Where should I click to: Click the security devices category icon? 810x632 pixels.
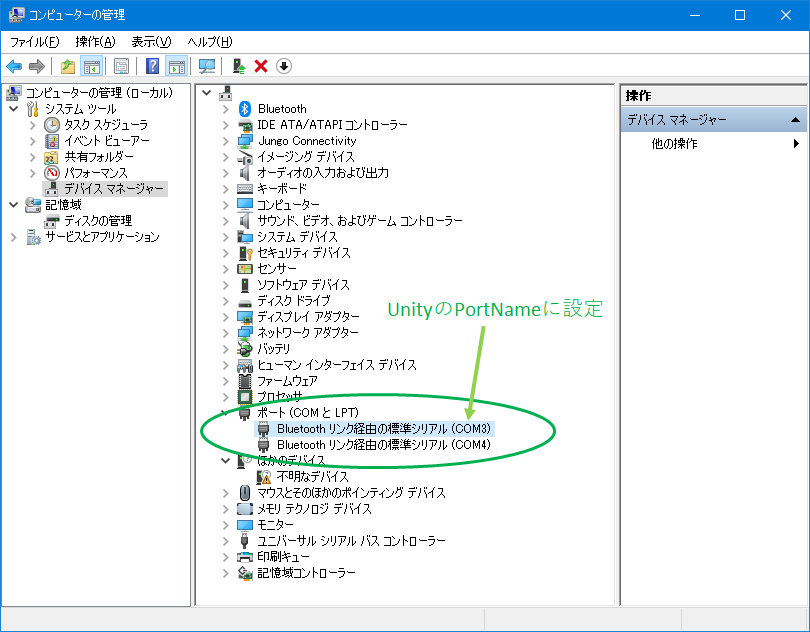tap(245, 253)
